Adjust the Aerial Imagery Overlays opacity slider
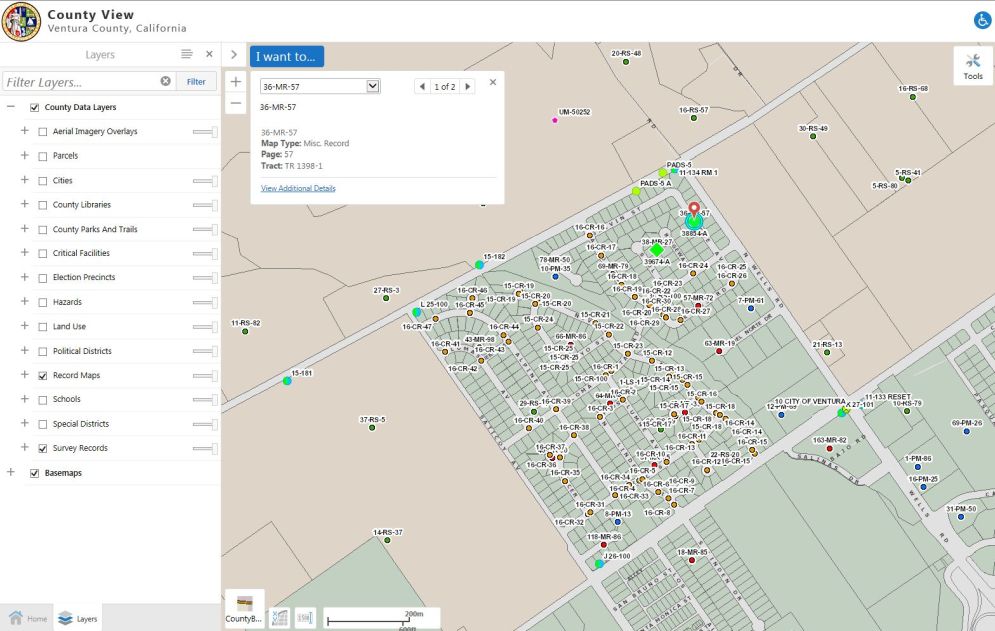Viewport: 995px width, 631px height. point(205,132)
